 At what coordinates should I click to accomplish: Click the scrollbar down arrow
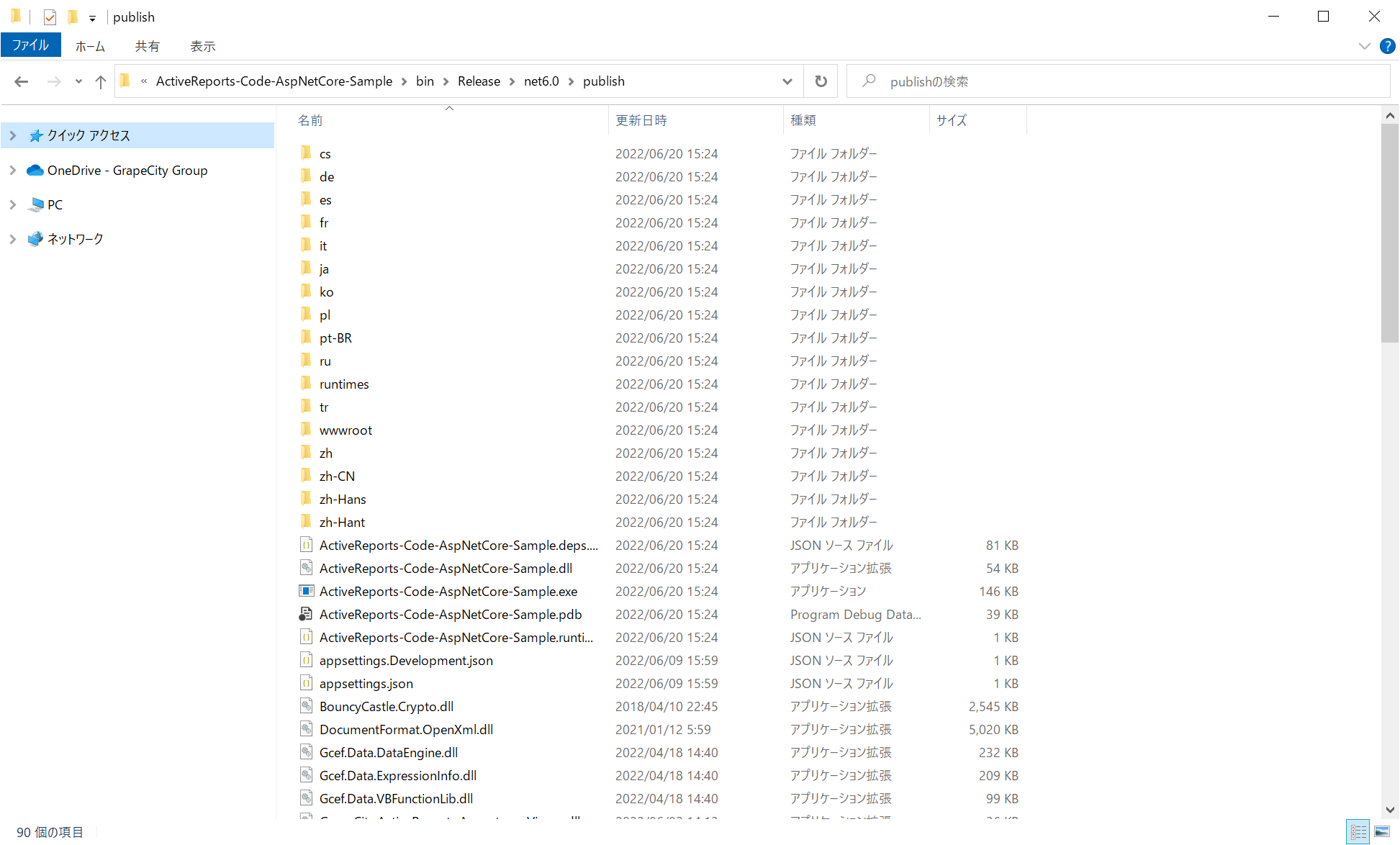tap(1389, 810)
